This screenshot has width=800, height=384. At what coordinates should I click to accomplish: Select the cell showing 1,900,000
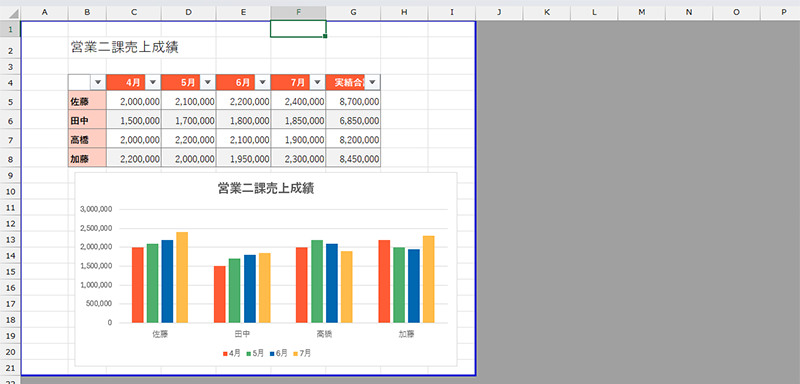point(298,140)
